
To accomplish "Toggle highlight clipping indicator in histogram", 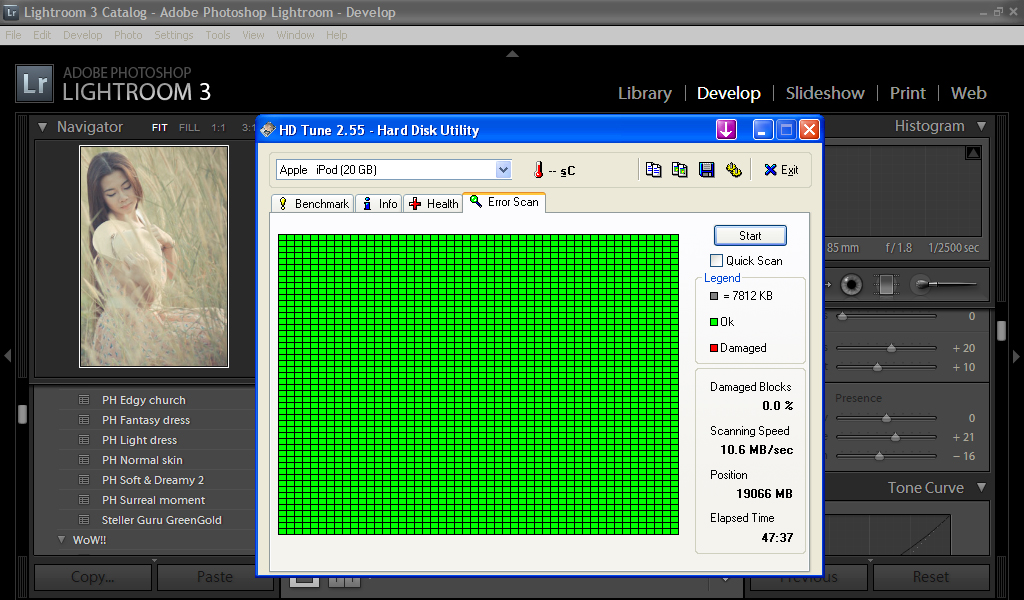I will pos(973,153).
